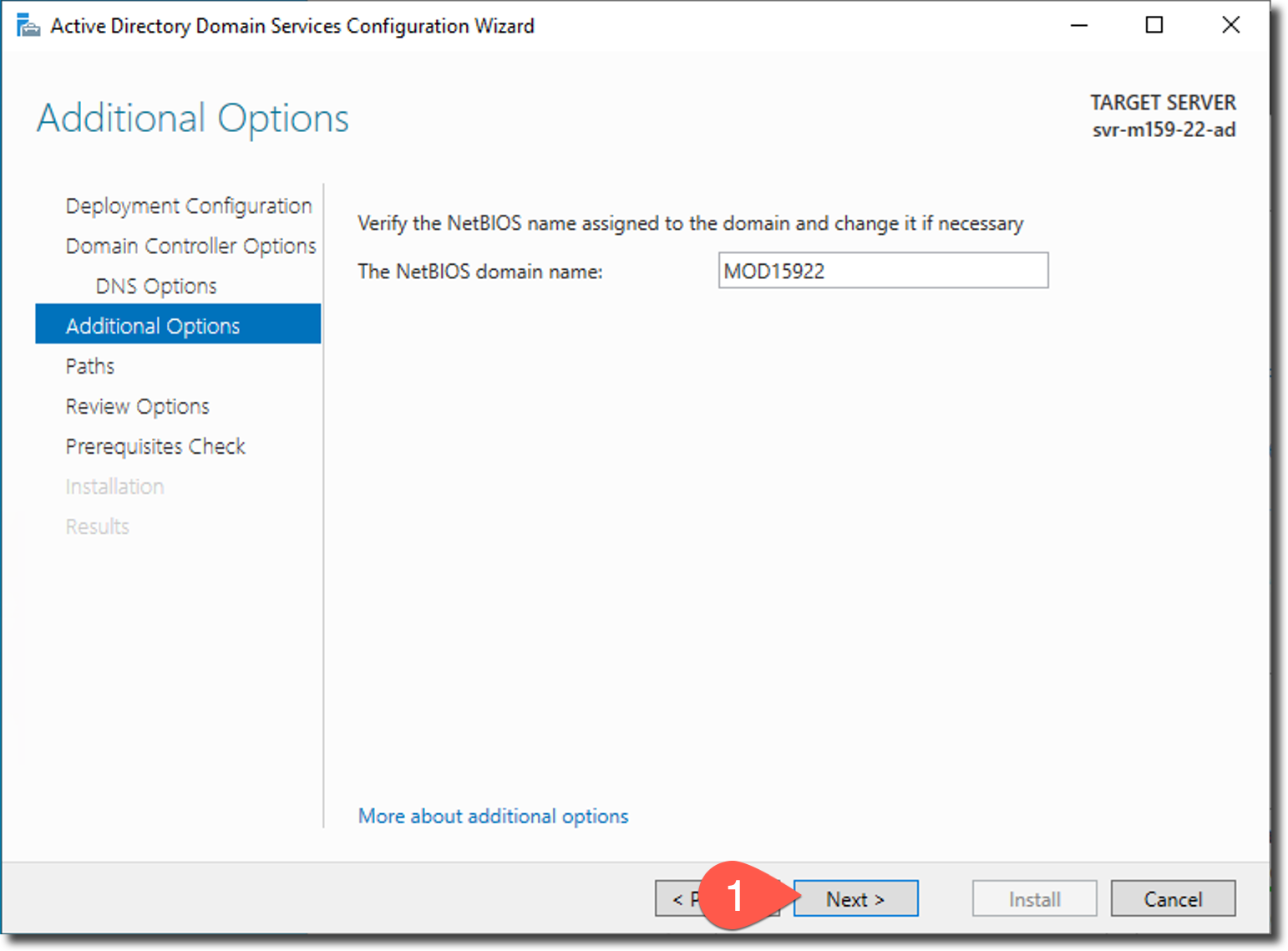
Task: Click the wizard icon in title bar
Action: pyautogui.click(x=28, y=26)
